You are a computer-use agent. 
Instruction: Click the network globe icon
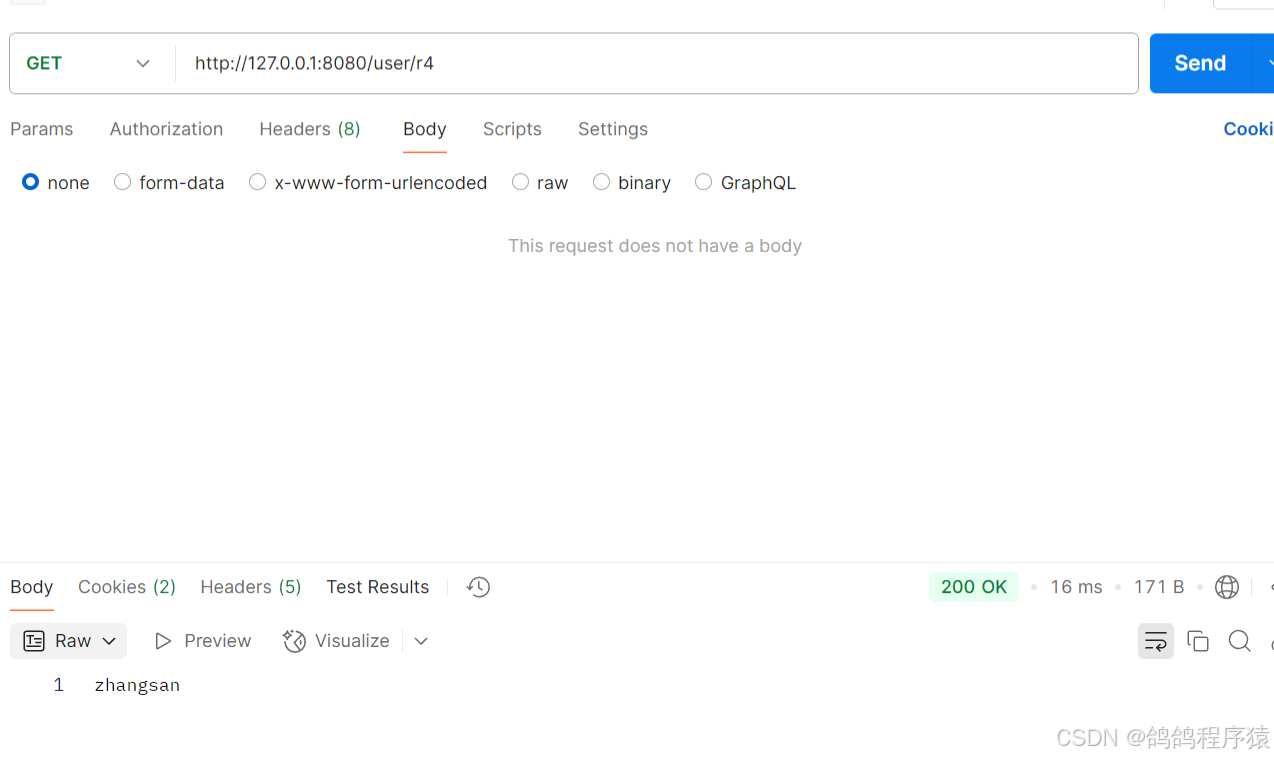pos(1227,587)
